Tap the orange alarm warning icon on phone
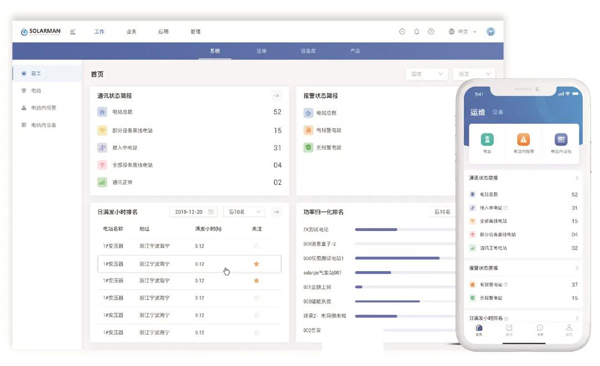 pyautogui.click(x=523, y=139)
